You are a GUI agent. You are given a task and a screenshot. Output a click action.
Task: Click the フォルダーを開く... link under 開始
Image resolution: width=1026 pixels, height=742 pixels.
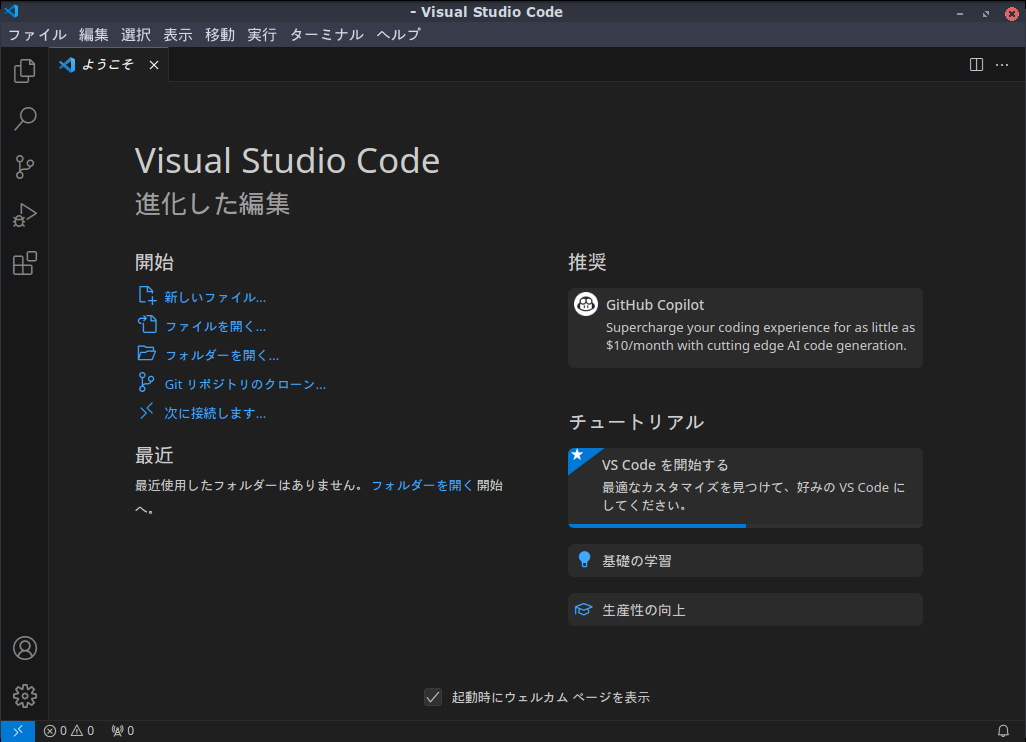coord(222,355)
